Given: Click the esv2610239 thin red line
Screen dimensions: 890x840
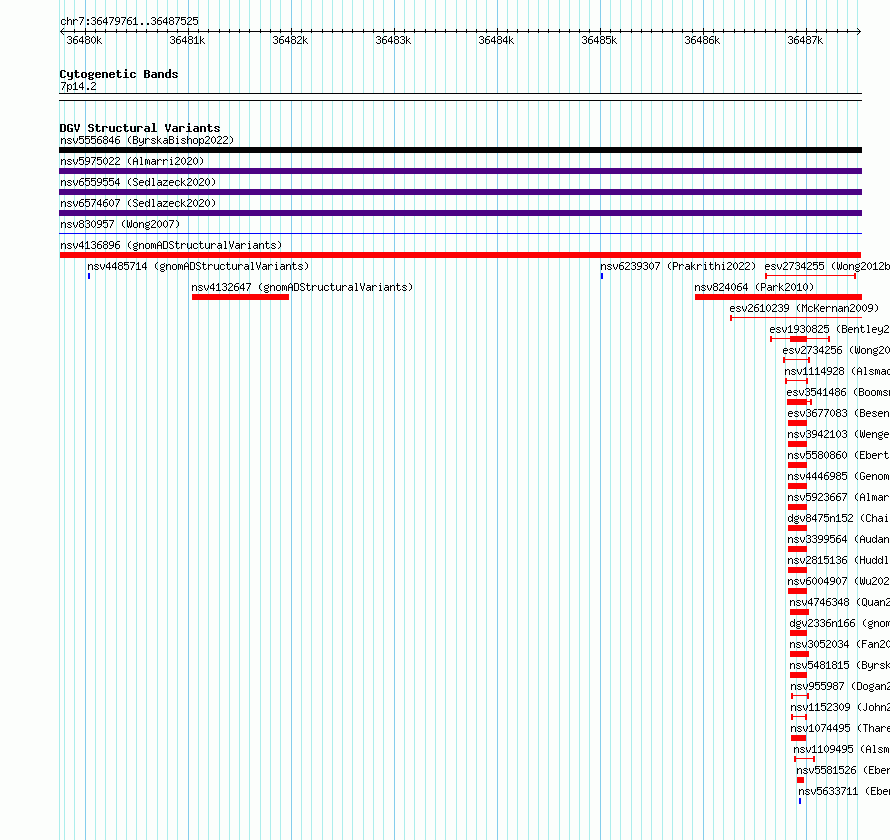Looking at the screenshot, I should [x=796, y=318].
